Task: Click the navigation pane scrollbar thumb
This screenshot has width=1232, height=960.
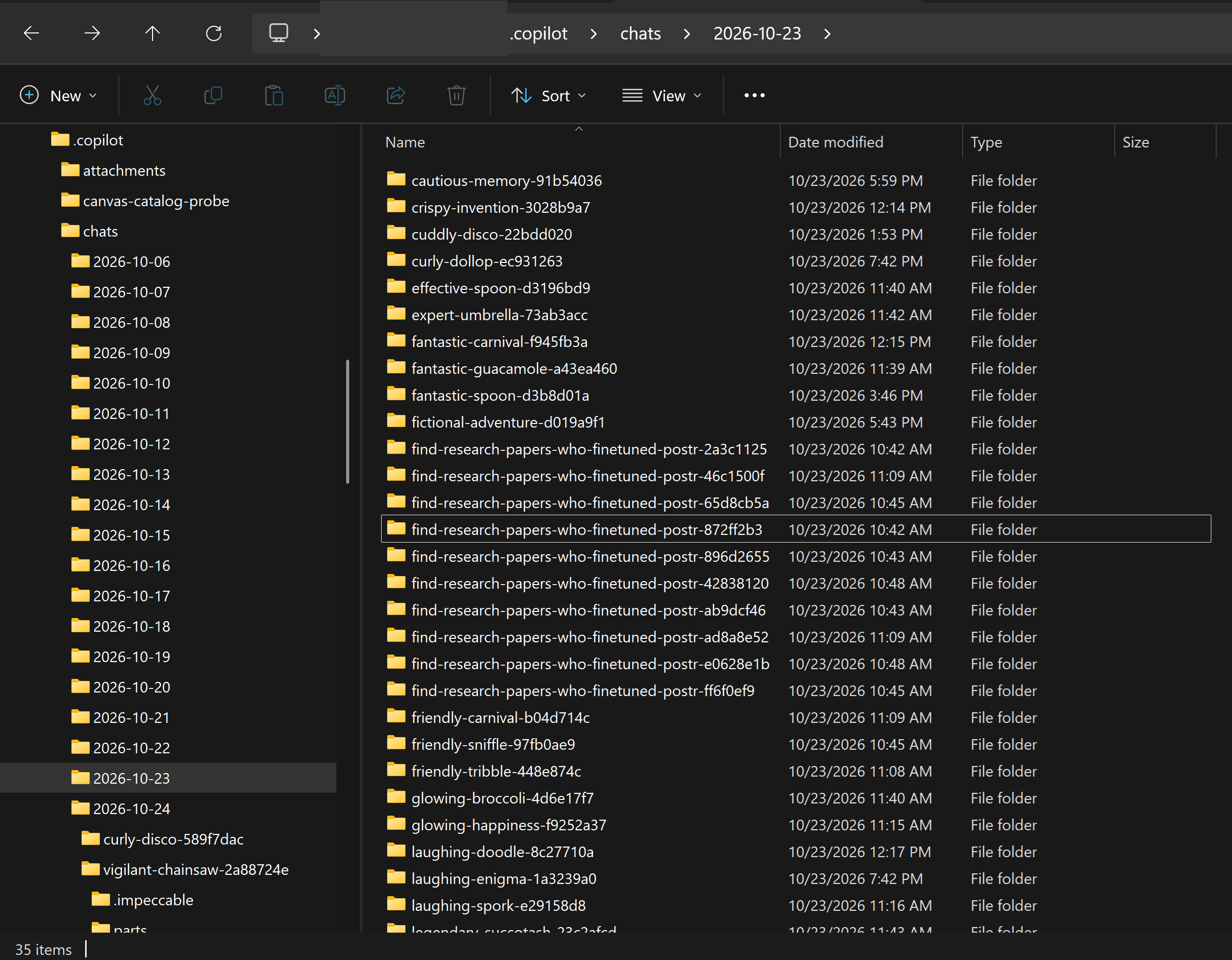Action: pyautogui.click(x=348, y=421)
